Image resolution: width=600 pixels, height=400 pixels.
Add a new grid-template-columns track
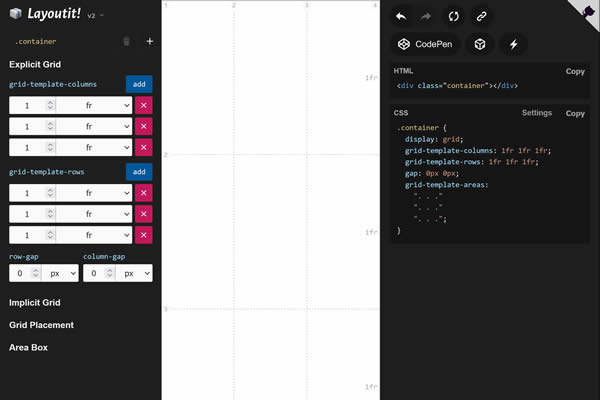[x=139, y=84]
